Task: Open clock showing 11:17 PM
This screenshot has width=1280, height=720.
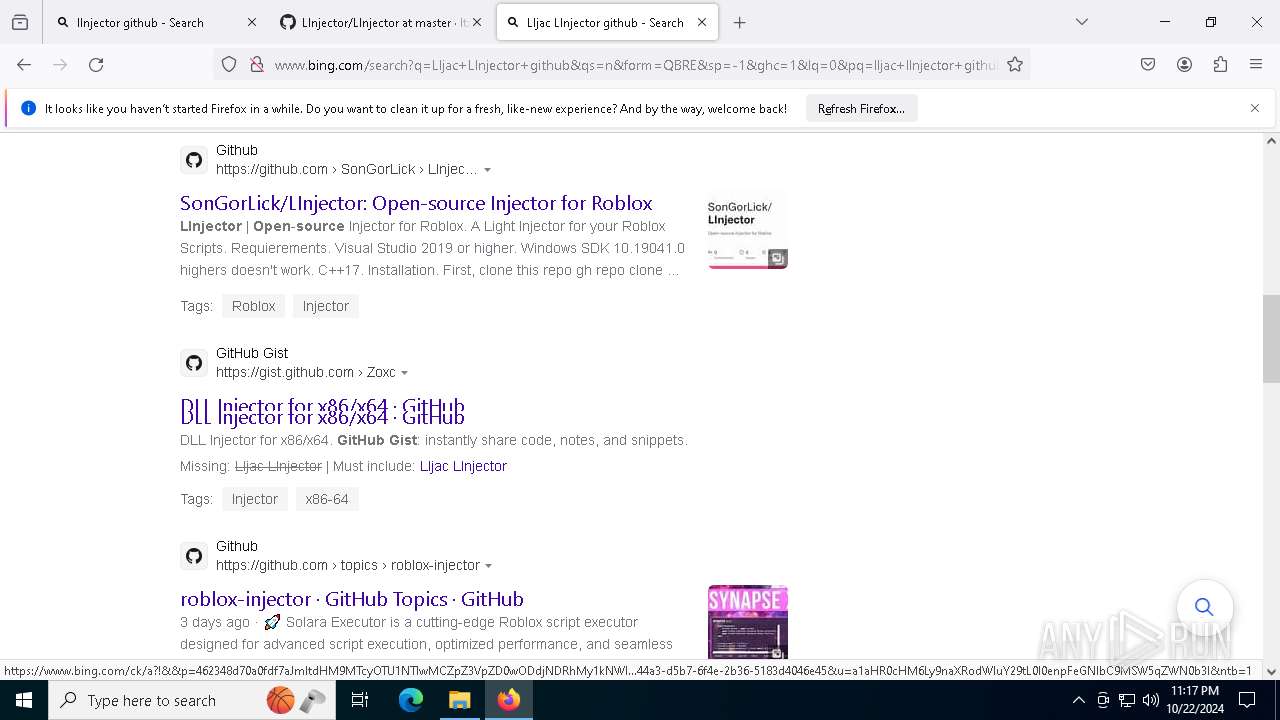Action: tap(1194, 700)
